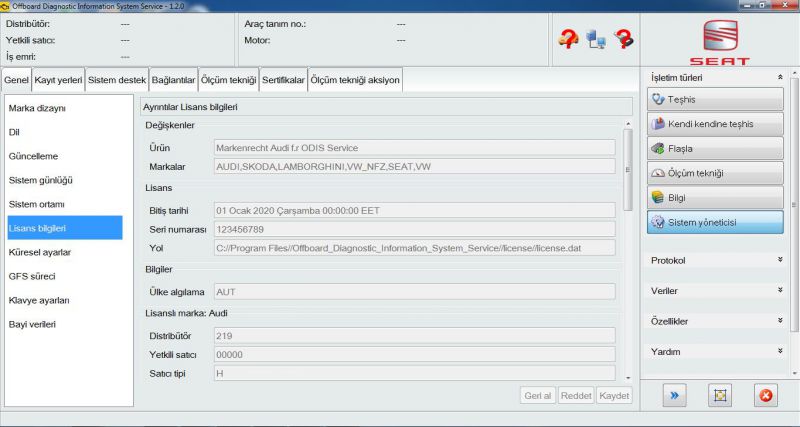Click the Yol license path field
The width and height of the screenshot is (800, 427).
tap(414, 248)
